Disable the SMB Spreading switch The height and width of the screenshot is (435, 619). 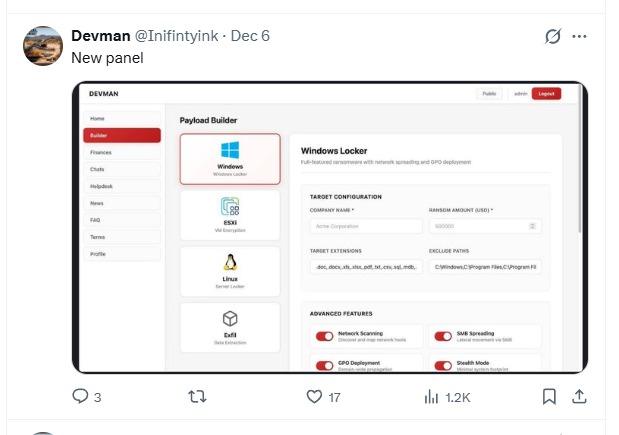coord(442,335)
